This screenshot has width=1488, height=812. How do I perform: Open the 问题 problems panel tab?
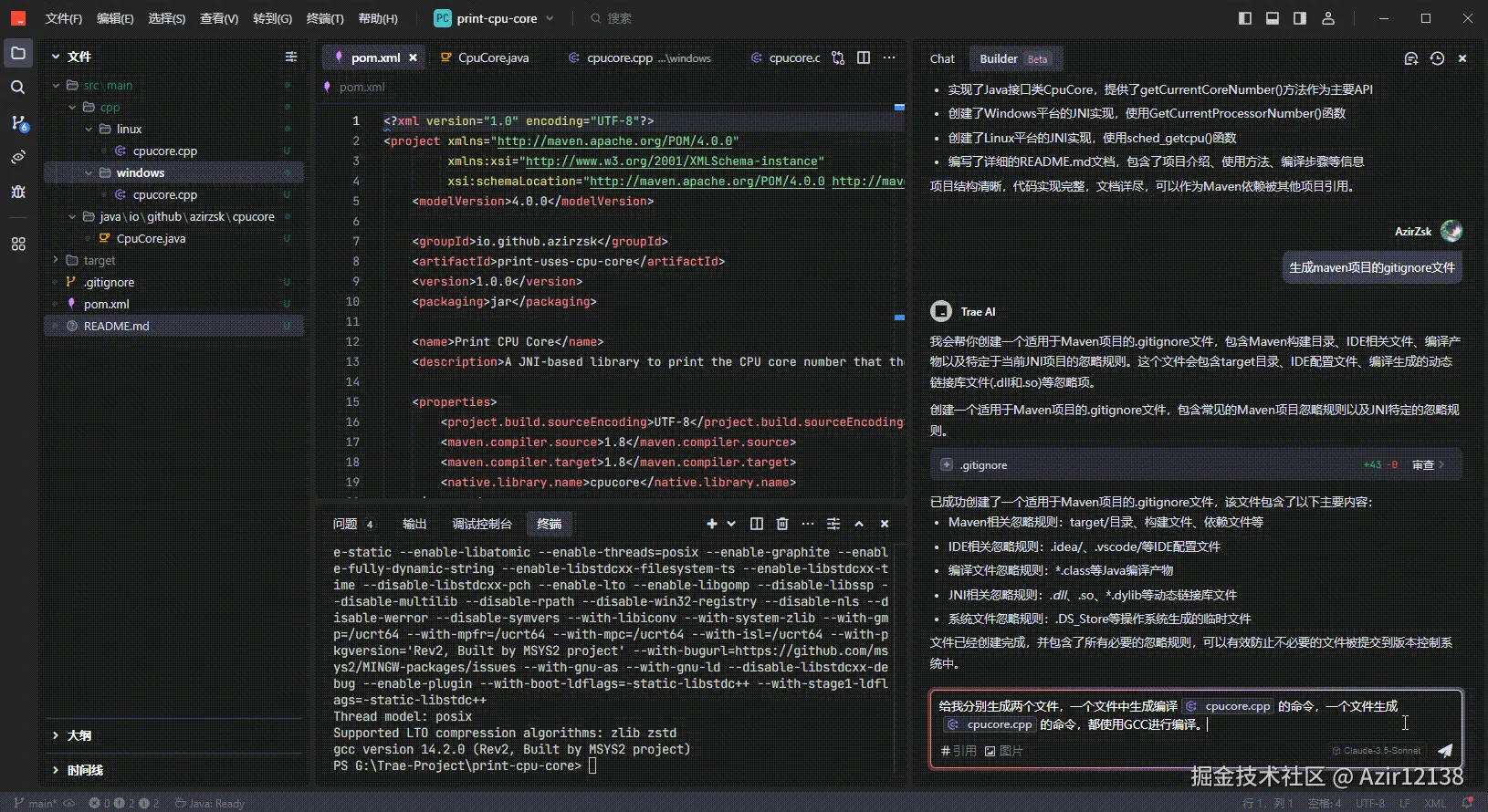point(353,524)
